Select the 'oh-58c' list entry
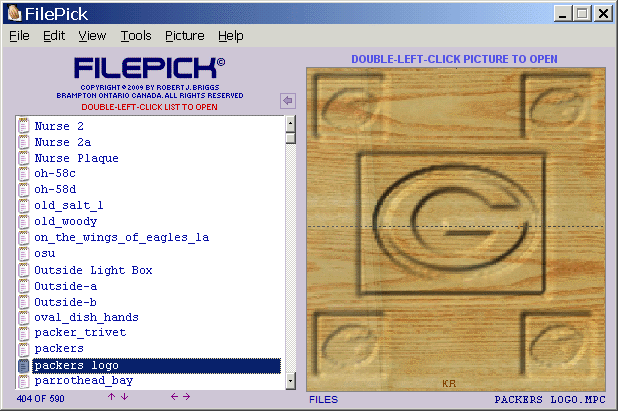This screenshot has height=411, width=618. 55,173
